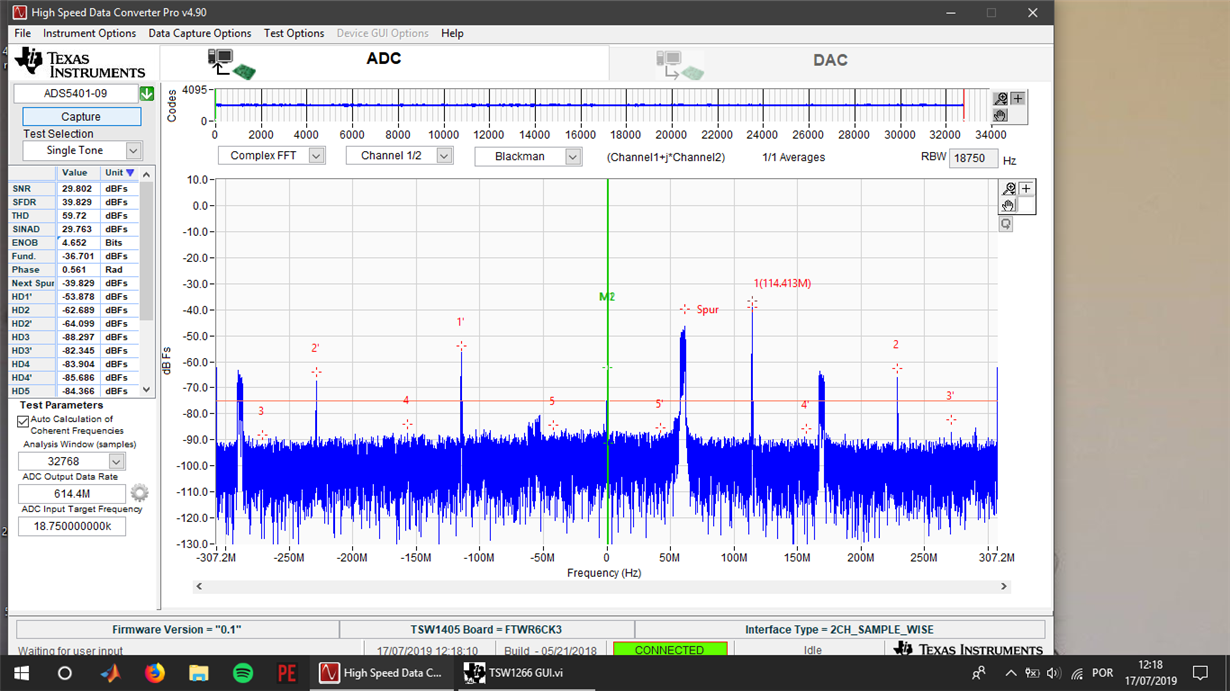Open the Complex FFT plot type dropdown

pos(316,156)
